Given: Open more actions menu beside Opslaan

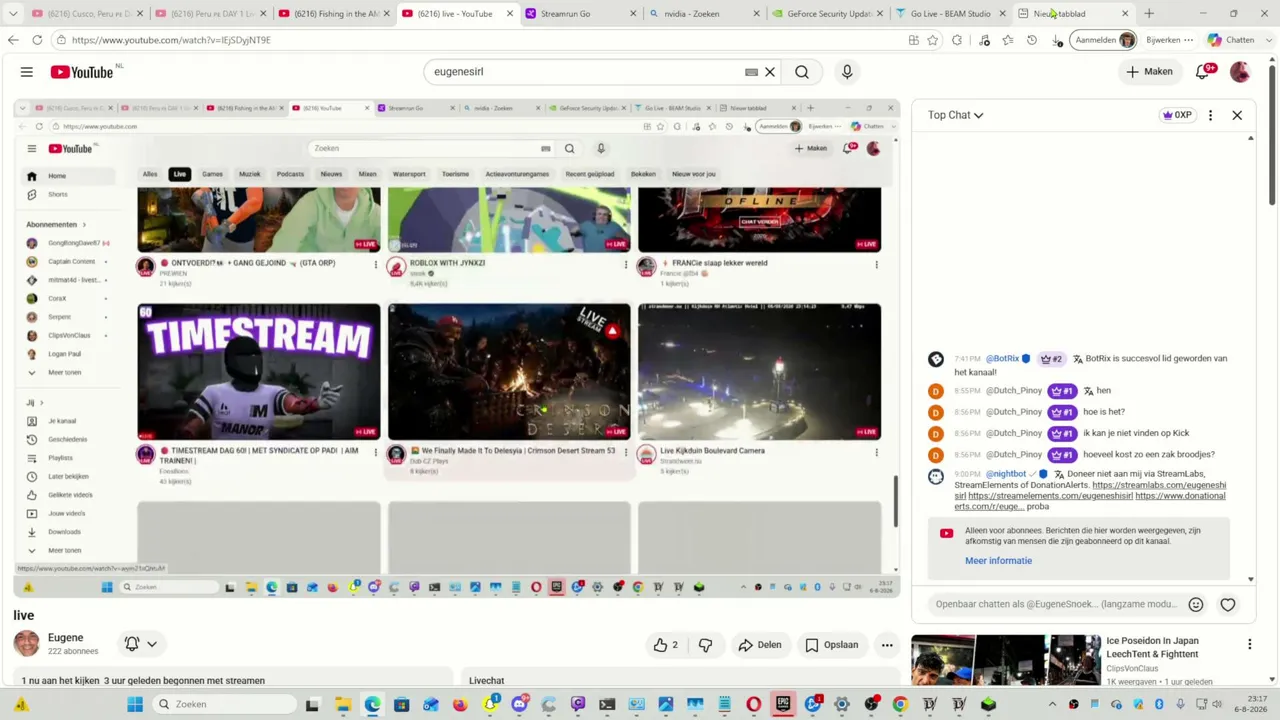Looking at the screenshot, I should tap(887, 645).
